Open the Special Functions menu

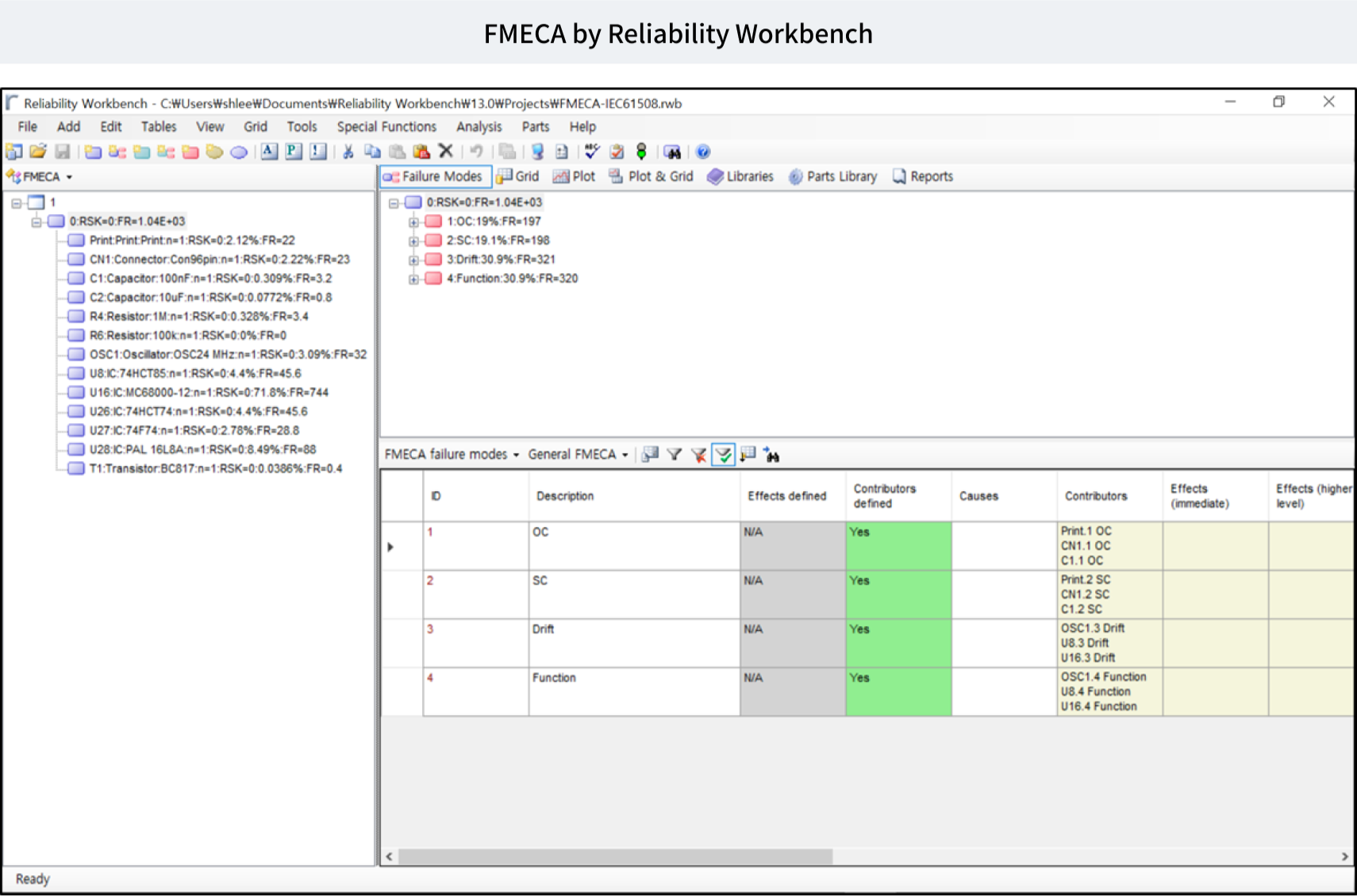tap(386, 126)
